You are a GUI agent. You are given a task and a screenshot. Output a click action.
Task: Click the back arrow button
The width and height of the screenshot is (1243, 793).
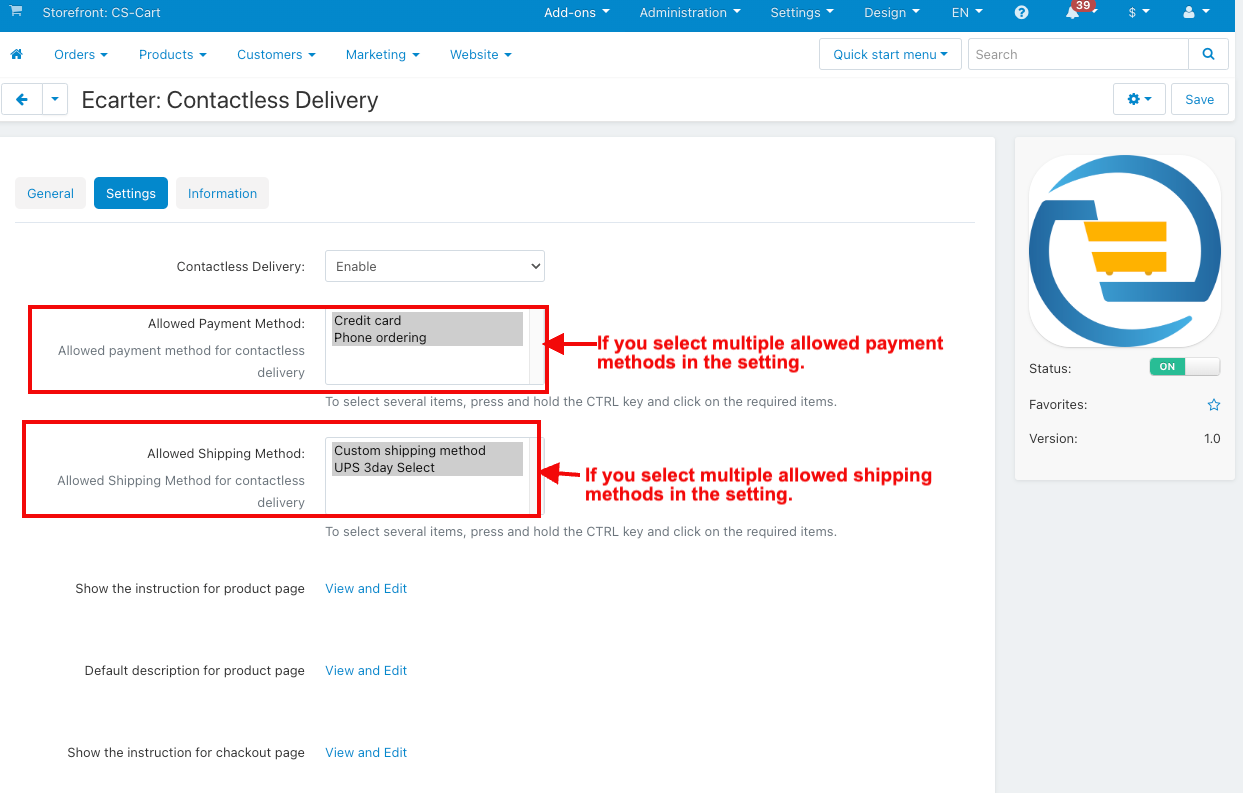coord(22,99)
